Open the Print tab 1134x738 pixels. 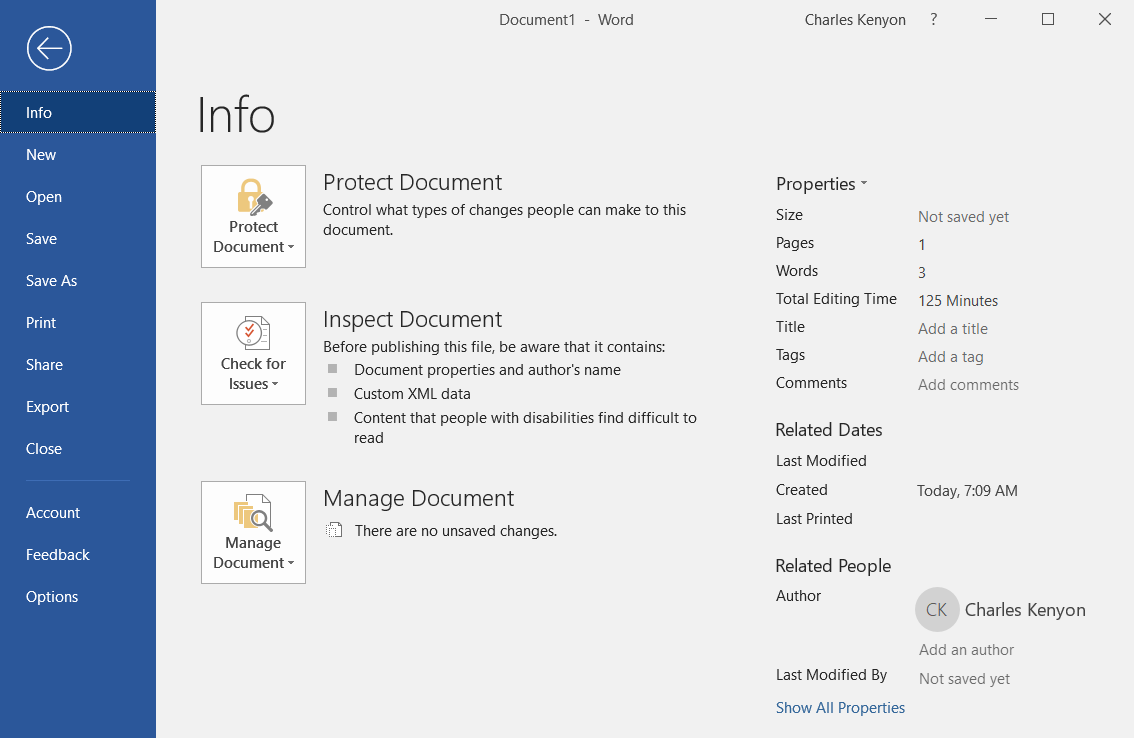pos(78,322)
